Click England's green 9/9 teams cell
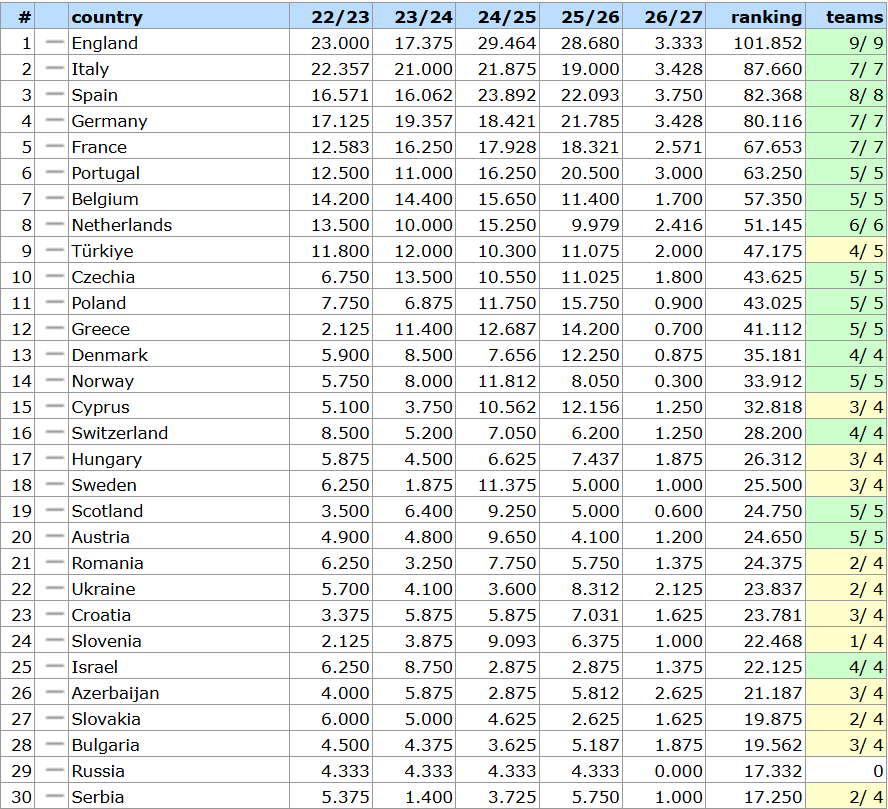This screenshot has height=809, width=888. pos(847,42)
